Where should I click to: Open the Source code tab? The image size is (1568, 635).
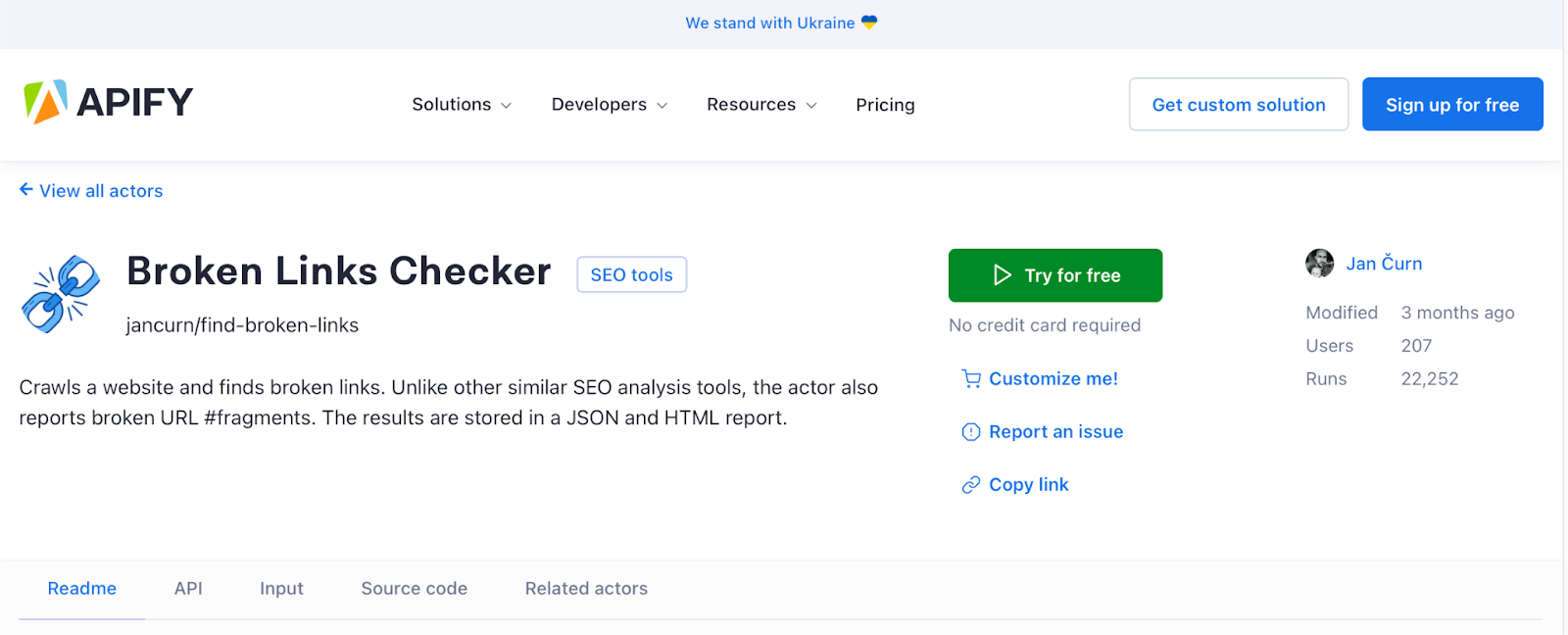(x=414, y=589)
